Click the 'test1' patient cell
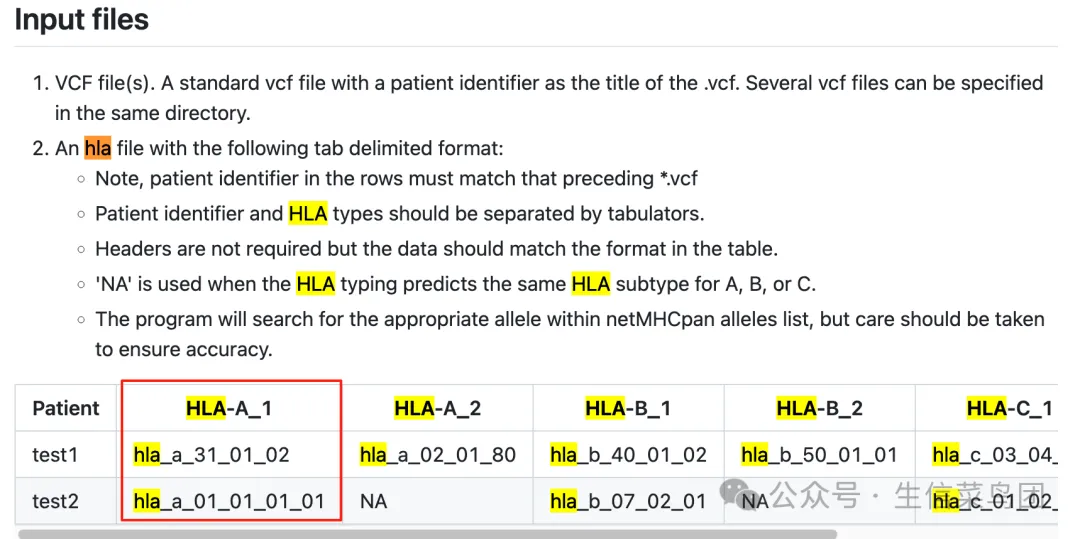Image resolution: width=1080 pixels, height=539 pixels. pos(56,455)
